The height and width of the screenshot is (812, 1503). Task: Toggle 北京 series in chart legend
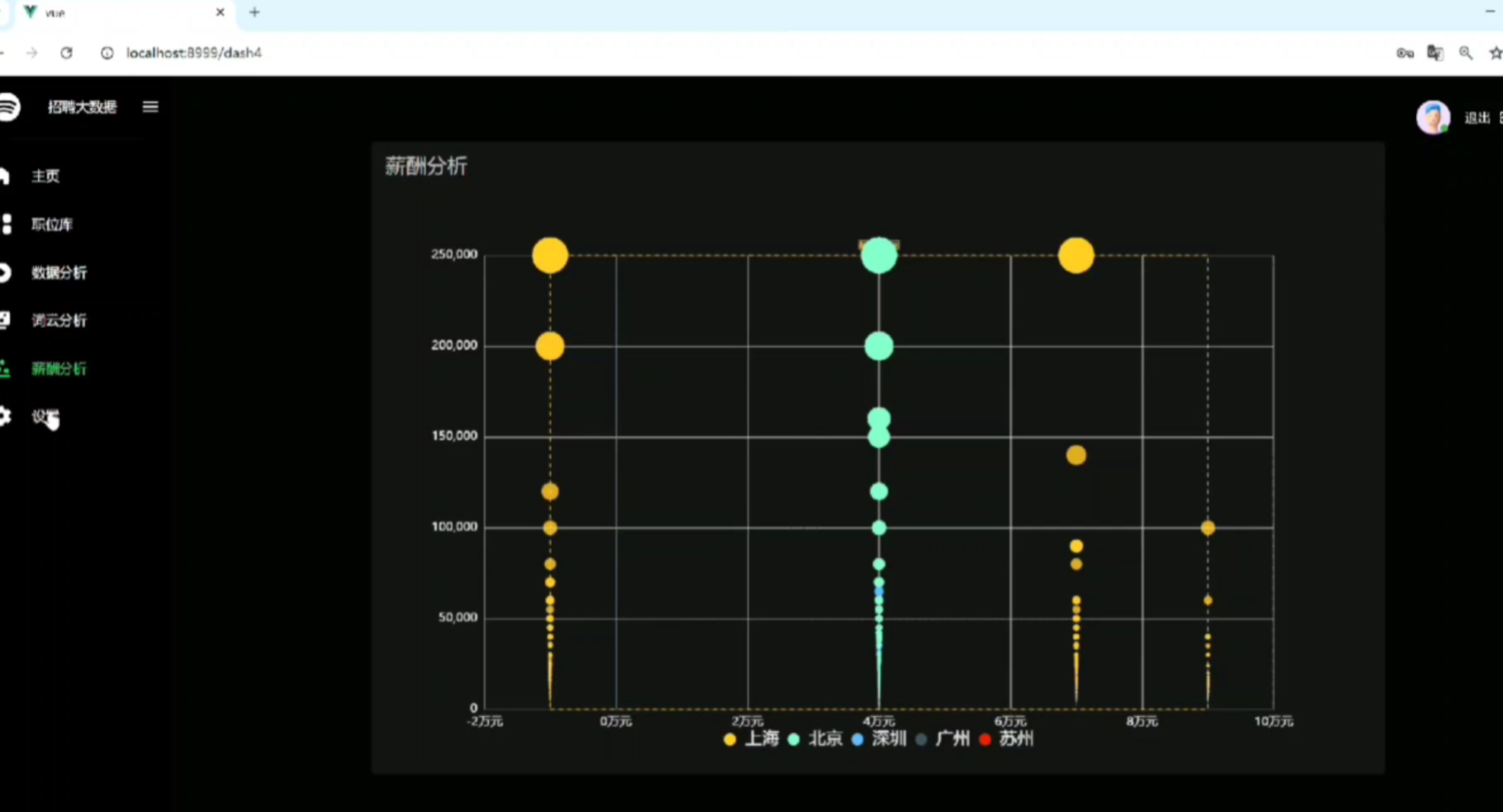(815, 739)
